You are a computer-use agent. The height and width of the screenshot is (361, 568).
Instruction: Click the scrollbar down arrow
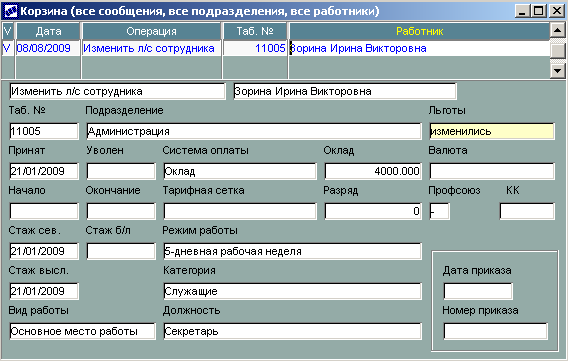click(x=557, y=71)
